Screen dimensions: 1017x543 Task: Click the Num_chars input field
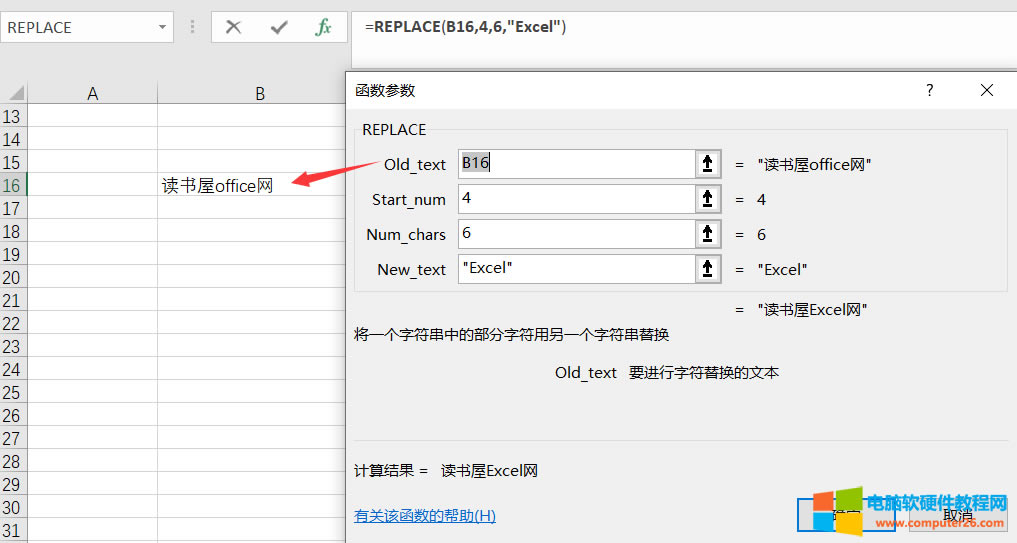pyautogui.click(x=575, y=234)
